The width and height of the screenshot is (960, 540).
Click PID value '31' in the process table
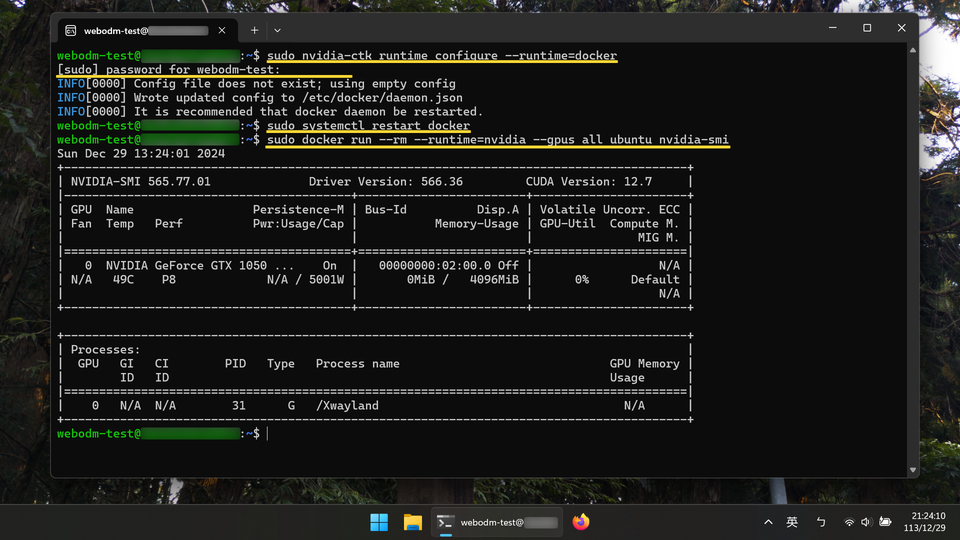point(239,406)
